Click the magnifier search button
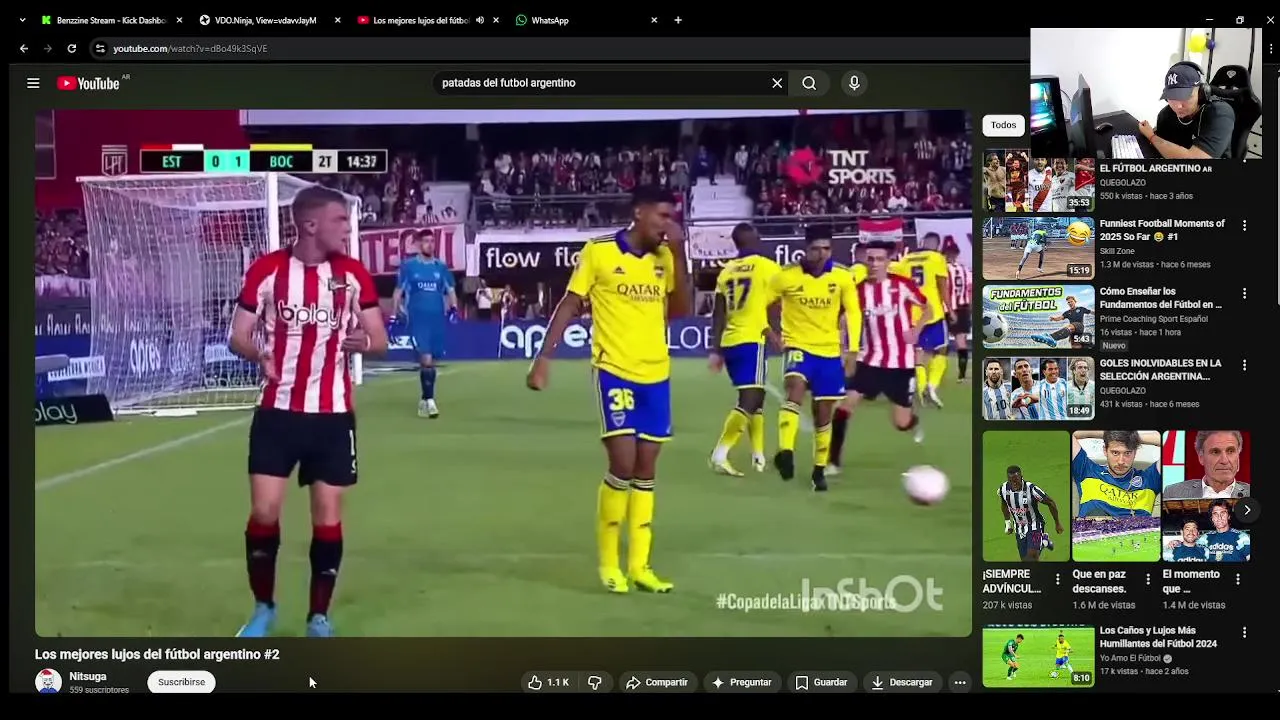This screenshot has width=1280, height=720. click(x=809, y=83)
